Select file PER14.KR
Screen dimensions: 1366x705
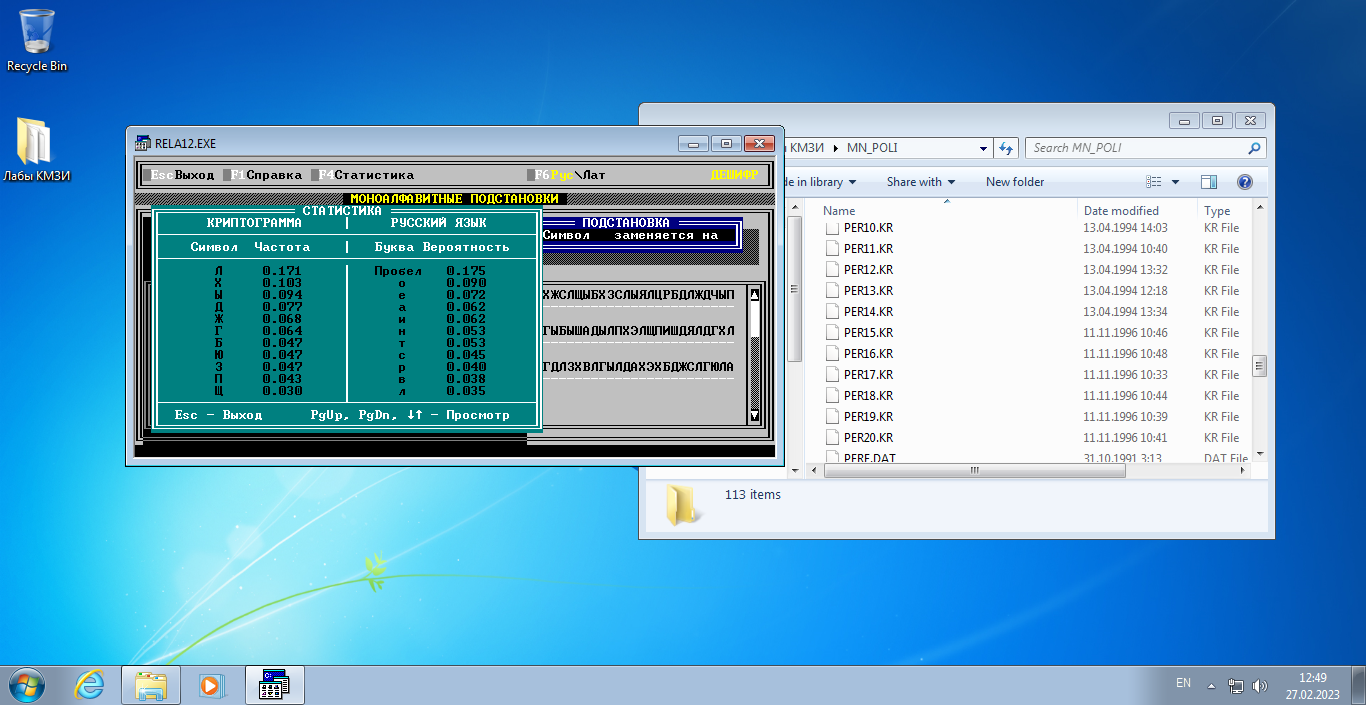(x=868, y=312)
